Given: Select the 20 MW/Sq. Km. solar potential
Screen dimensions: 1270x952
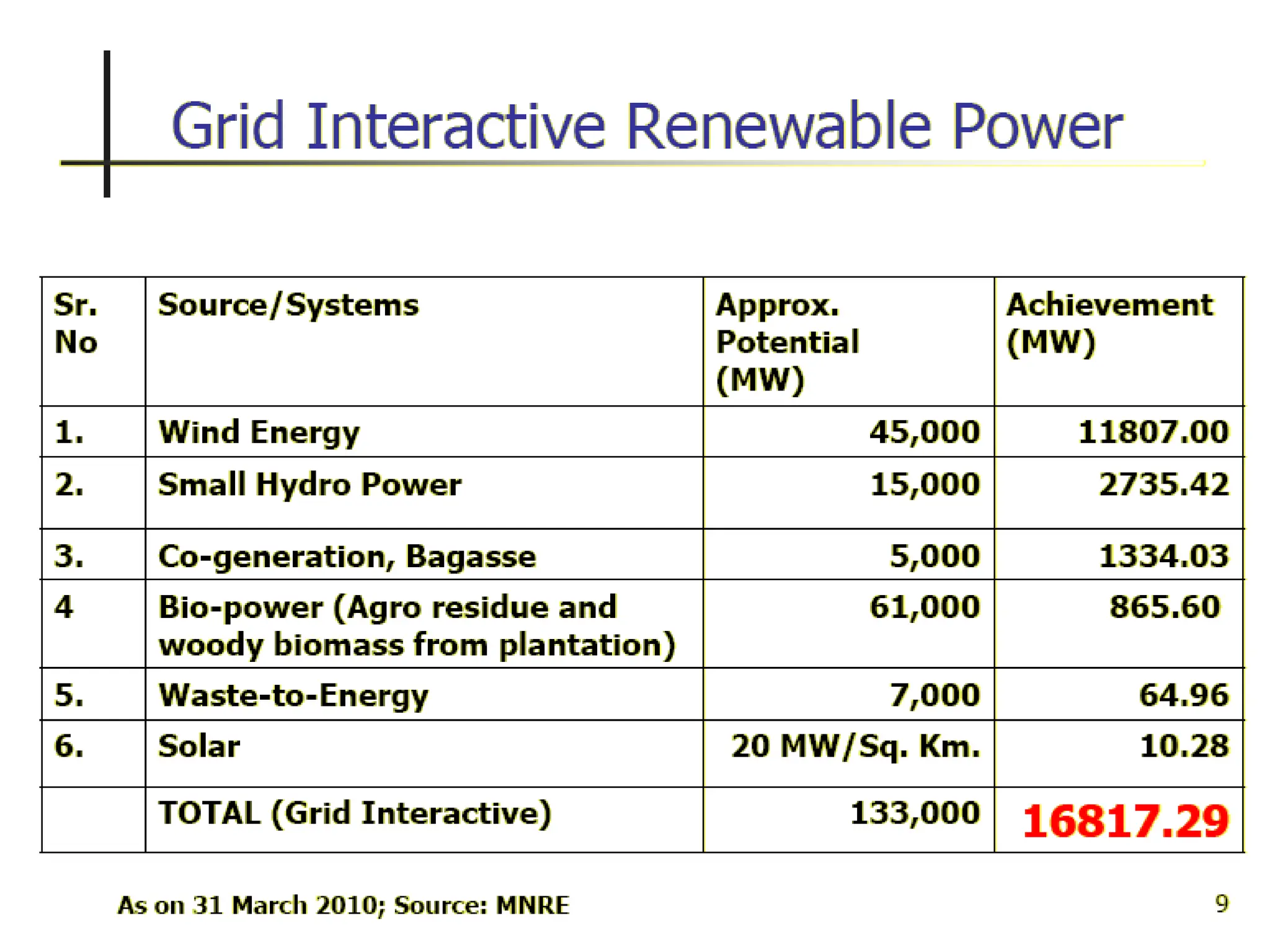Looking at the screenshot, I should click(855, 746).
